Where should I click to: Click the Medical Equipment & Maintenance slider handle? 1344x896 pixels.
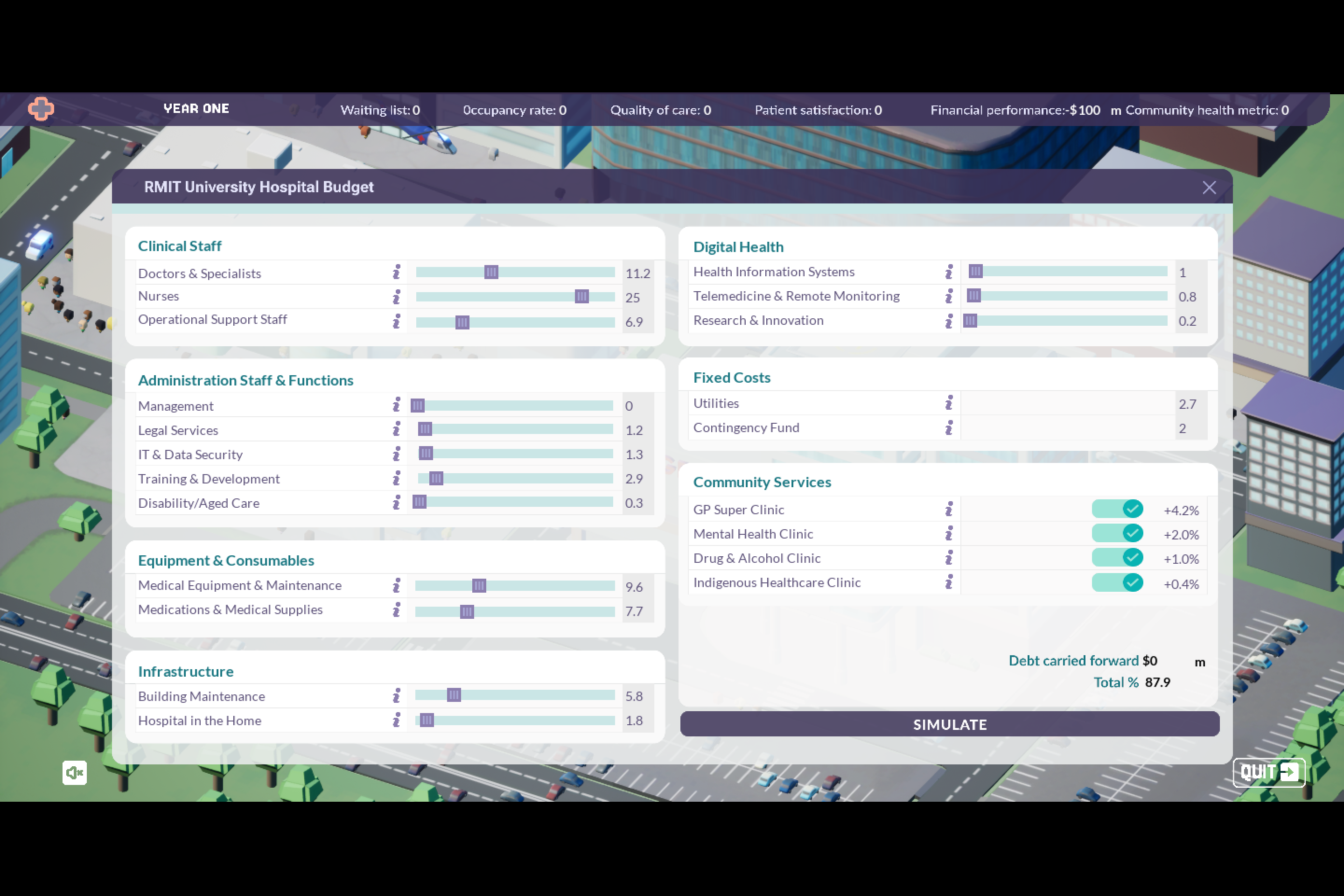click(479, 586)
